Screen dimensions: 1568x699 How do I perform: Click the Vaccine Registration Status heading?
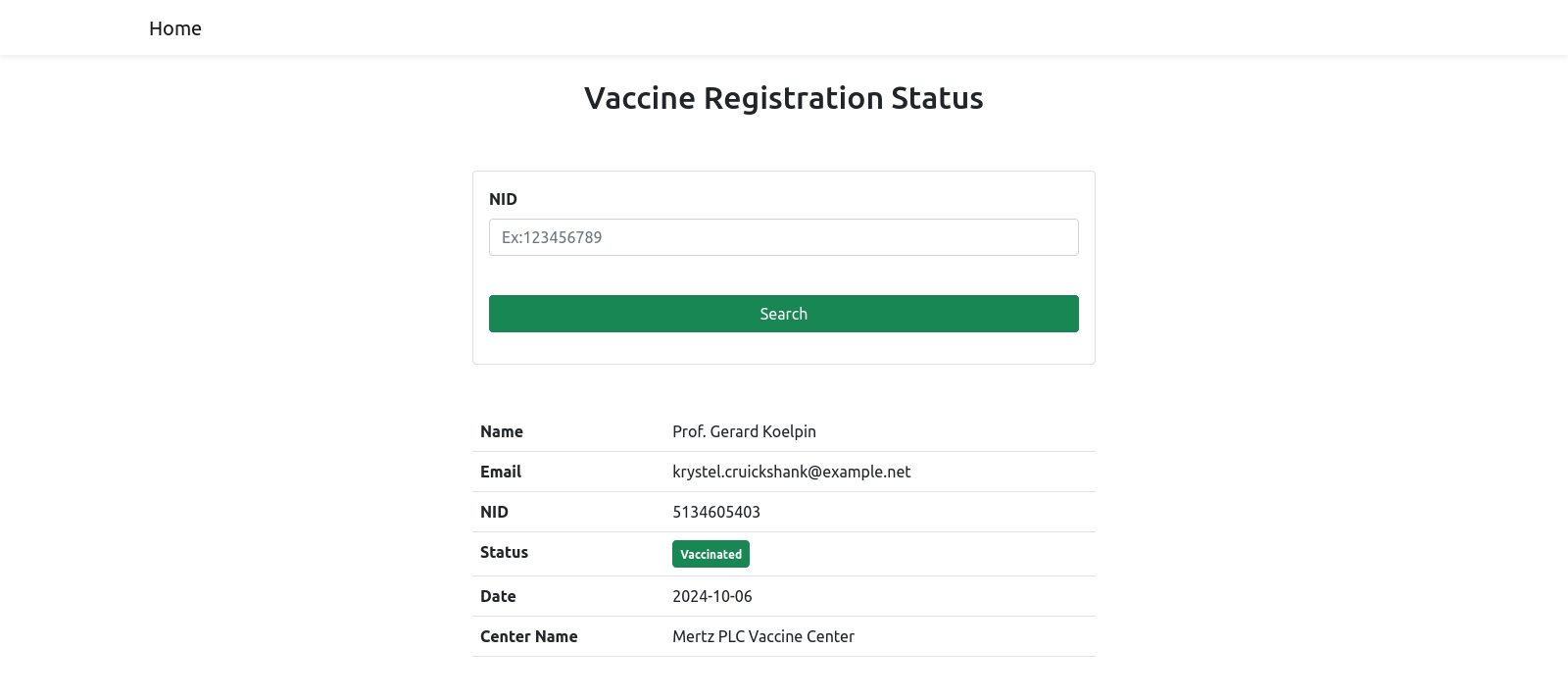[783, 98]
